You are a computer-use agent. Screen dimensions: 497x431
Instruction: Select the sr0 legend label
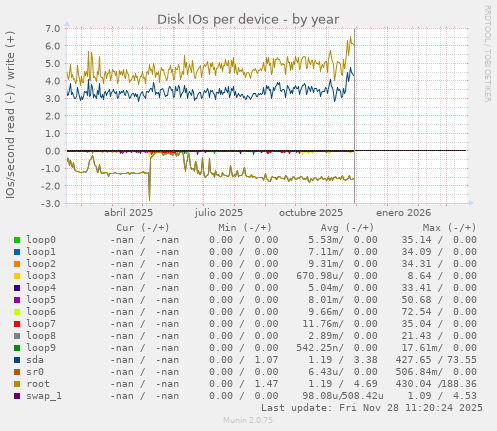click(x=35, y=372)
